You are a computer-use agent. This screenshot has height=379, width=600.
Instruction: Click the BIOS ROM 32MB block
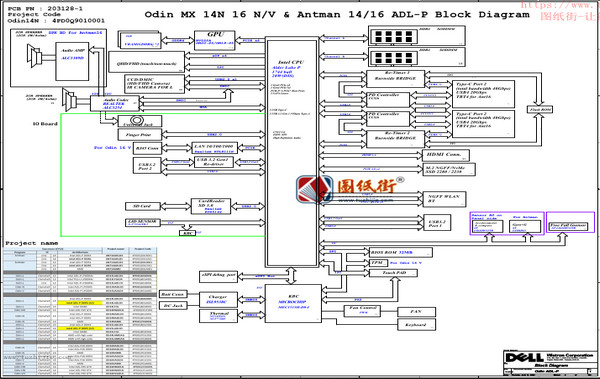[x=401, y=252]
